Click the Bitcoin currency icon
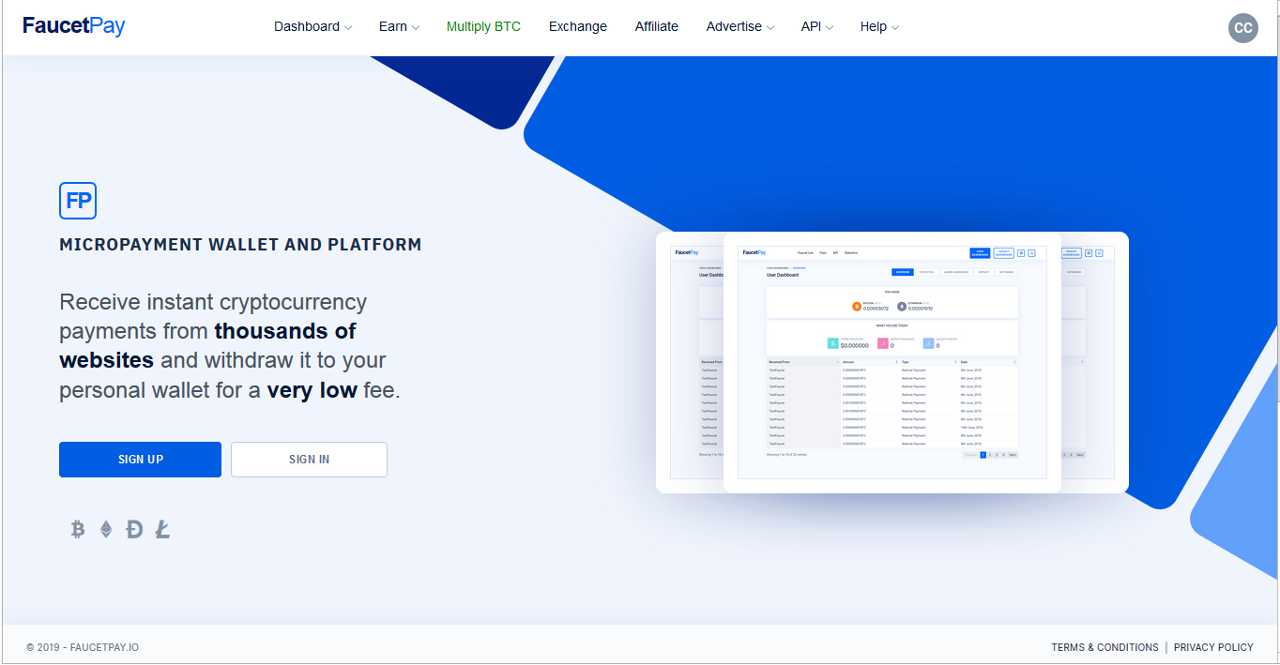This screenshot has height=665, width=1280. (77, 529)
